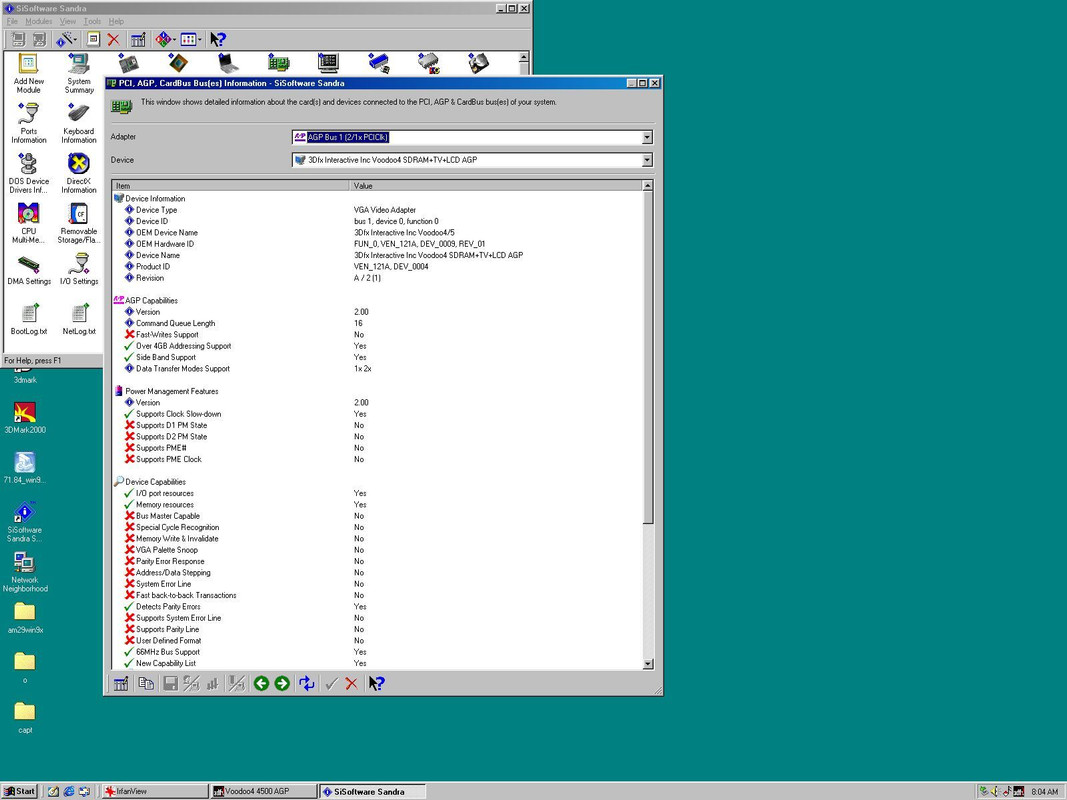The image size is (1067, 800).
Task: Click the context help icon in PCI window toolbar
Action: pos(376,684)
